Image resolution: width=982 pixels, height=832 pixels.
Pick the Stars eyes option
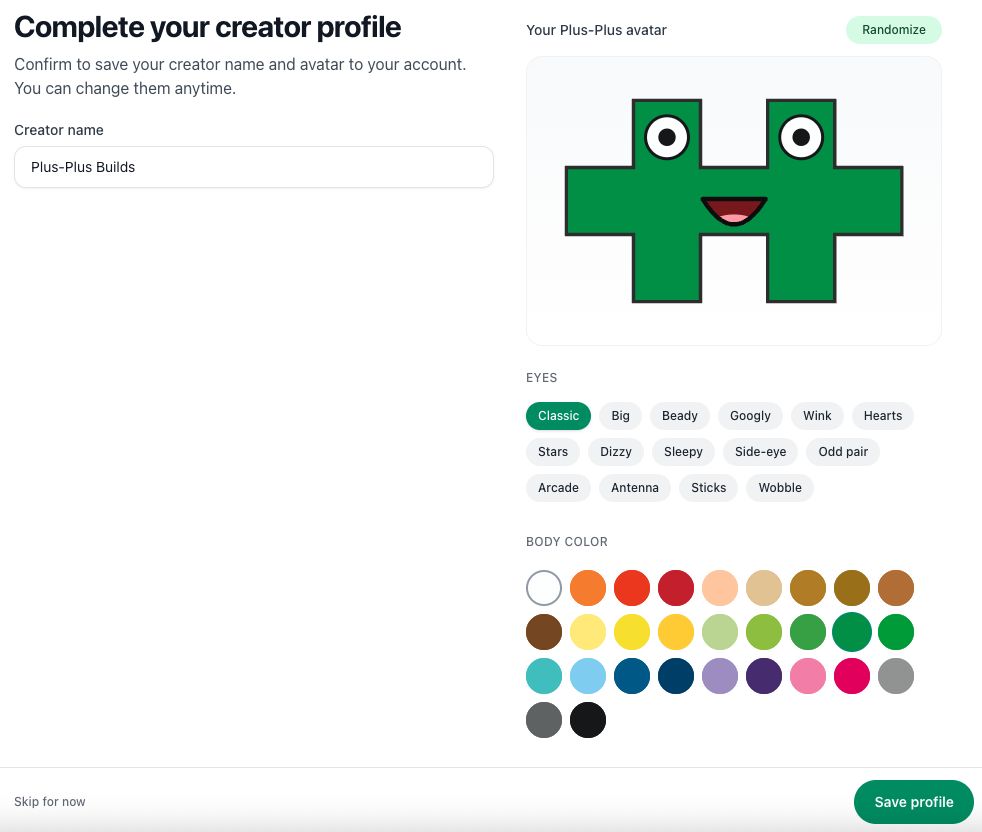click(x=552, y=452)
